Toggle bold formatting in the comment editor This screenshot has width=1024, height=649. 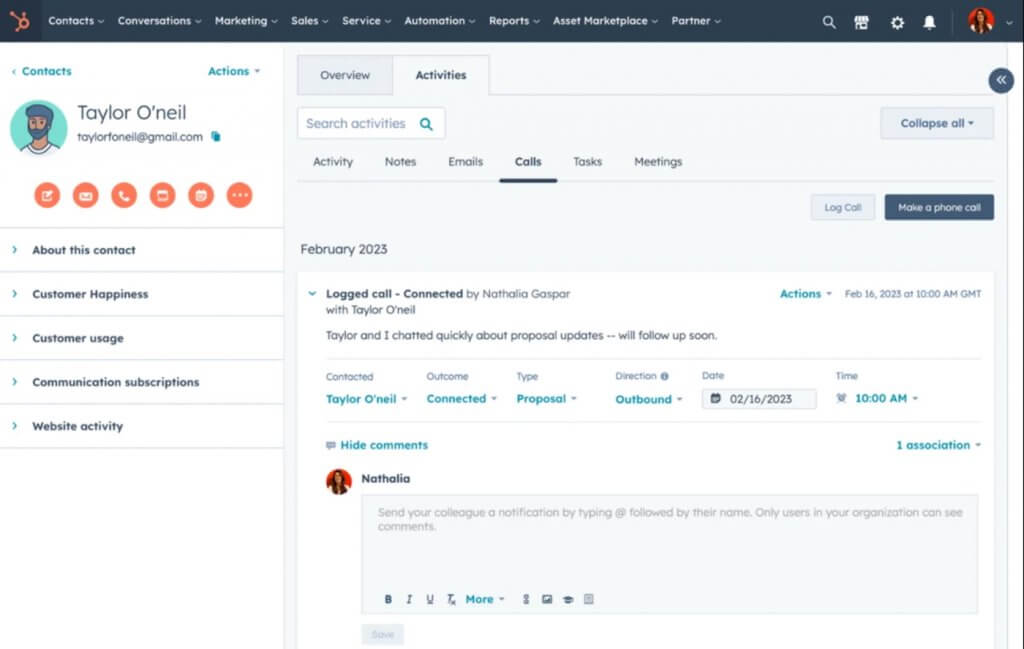click(x=388, y=599)
